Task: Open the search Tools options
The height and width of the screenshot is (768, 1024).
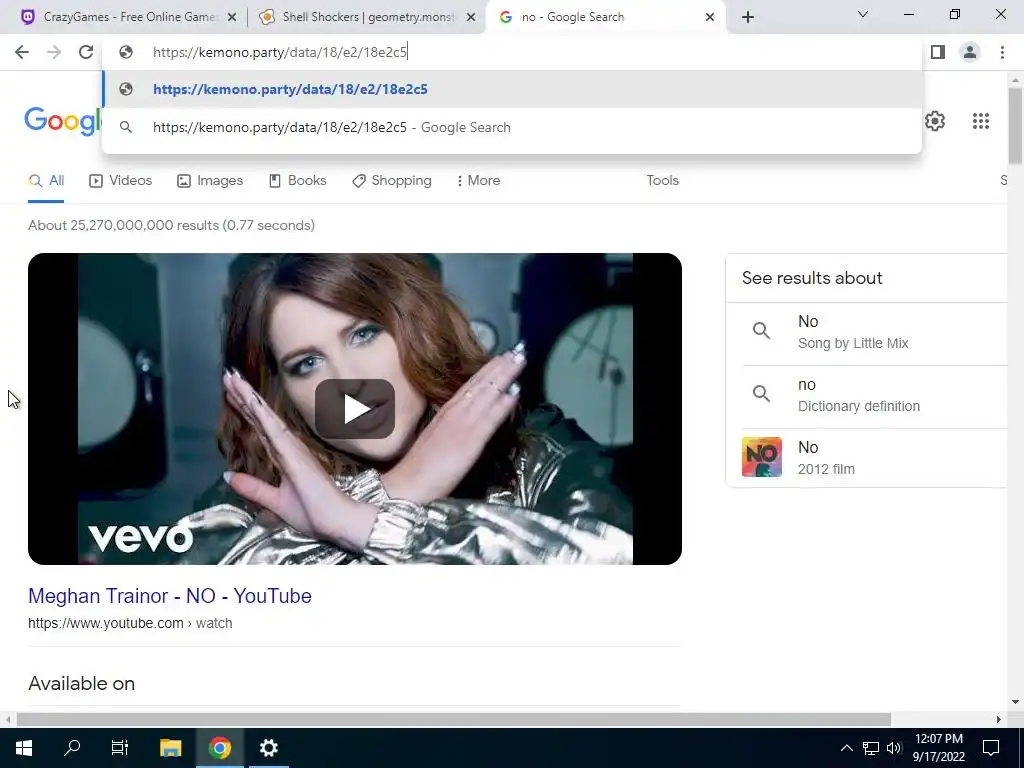Action: pyautogui.click(x=662, y=180)
